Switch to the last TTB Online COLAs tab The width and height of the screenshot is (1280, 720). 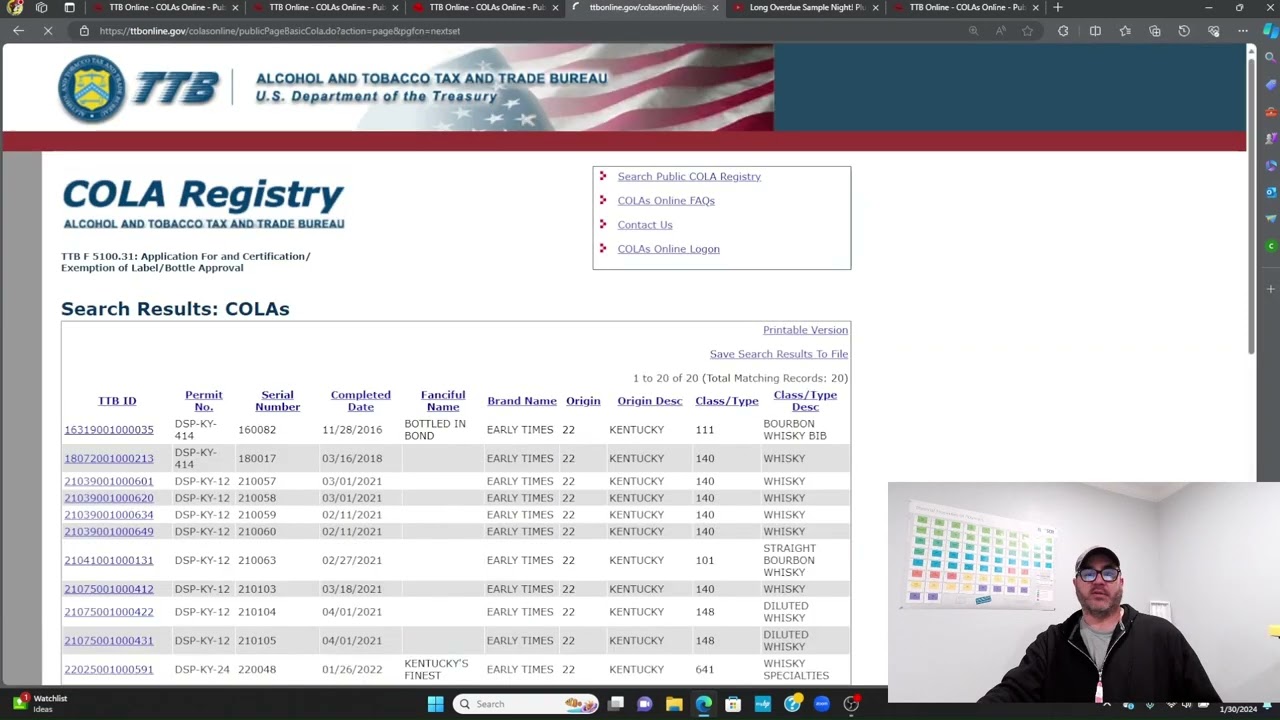[x=965, y=7]
